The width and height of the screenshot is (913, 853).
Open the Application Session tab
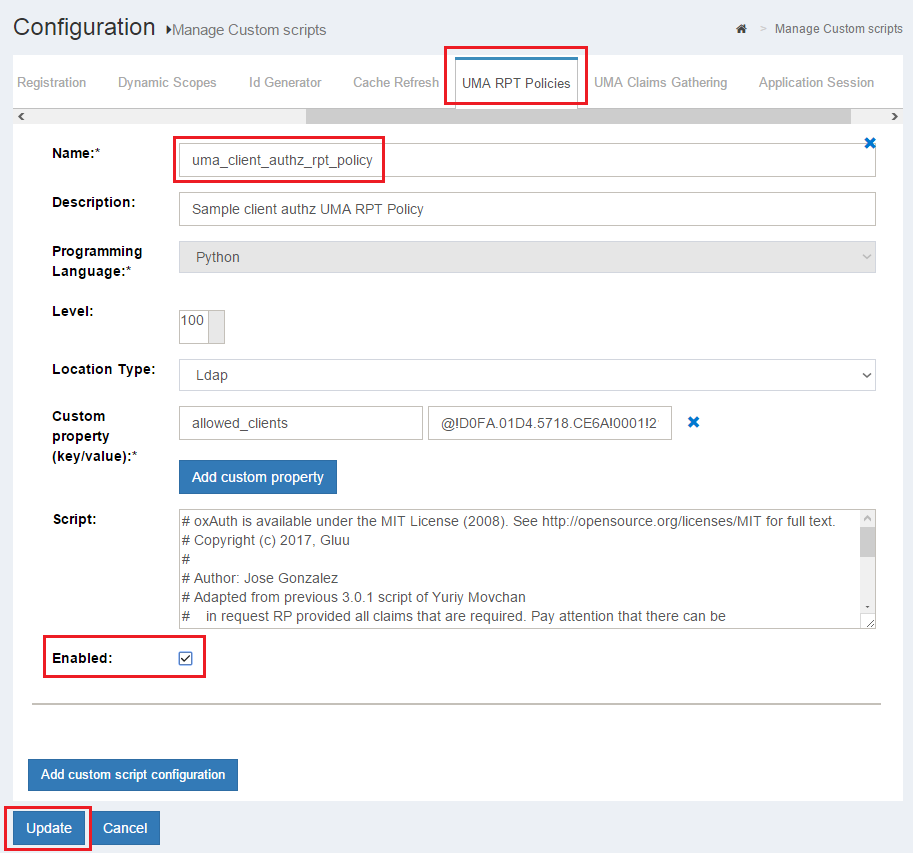click(x=816, y=83)
